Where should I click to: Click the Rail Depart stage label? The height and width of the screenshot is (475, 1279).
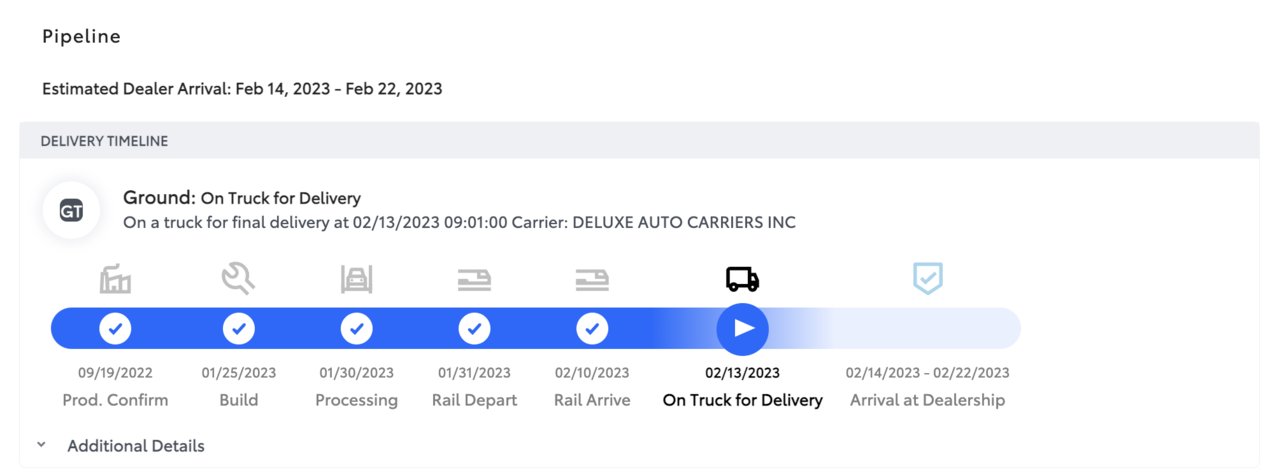click(475, 400)
